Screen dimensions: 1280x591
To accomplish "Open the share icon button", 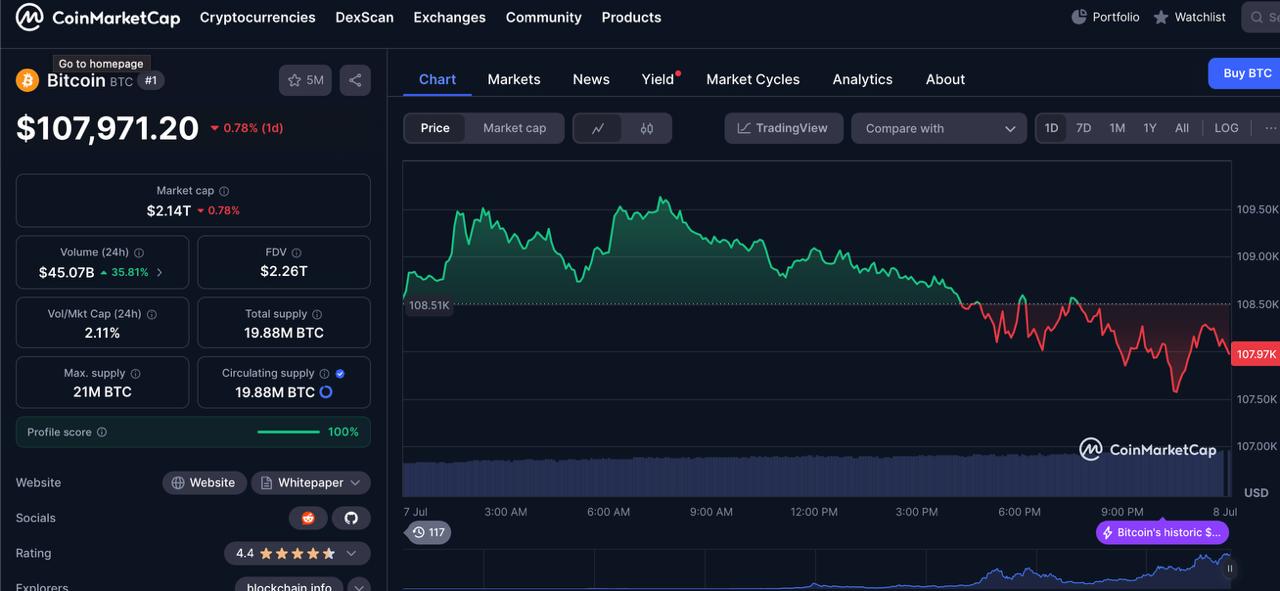I will tap(355, 80).
